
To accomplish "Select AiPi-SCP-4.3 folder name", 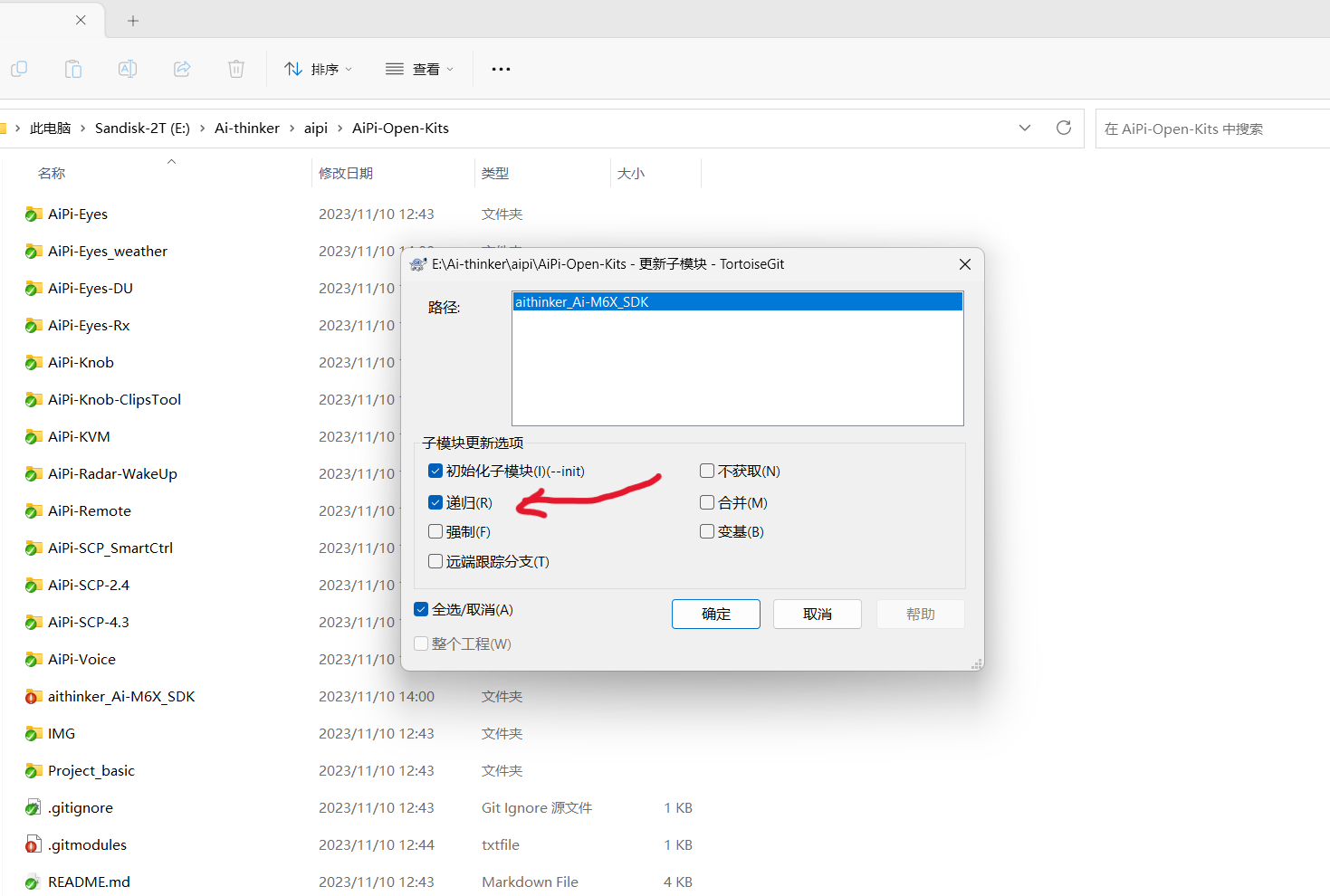I will coord(89,623).
